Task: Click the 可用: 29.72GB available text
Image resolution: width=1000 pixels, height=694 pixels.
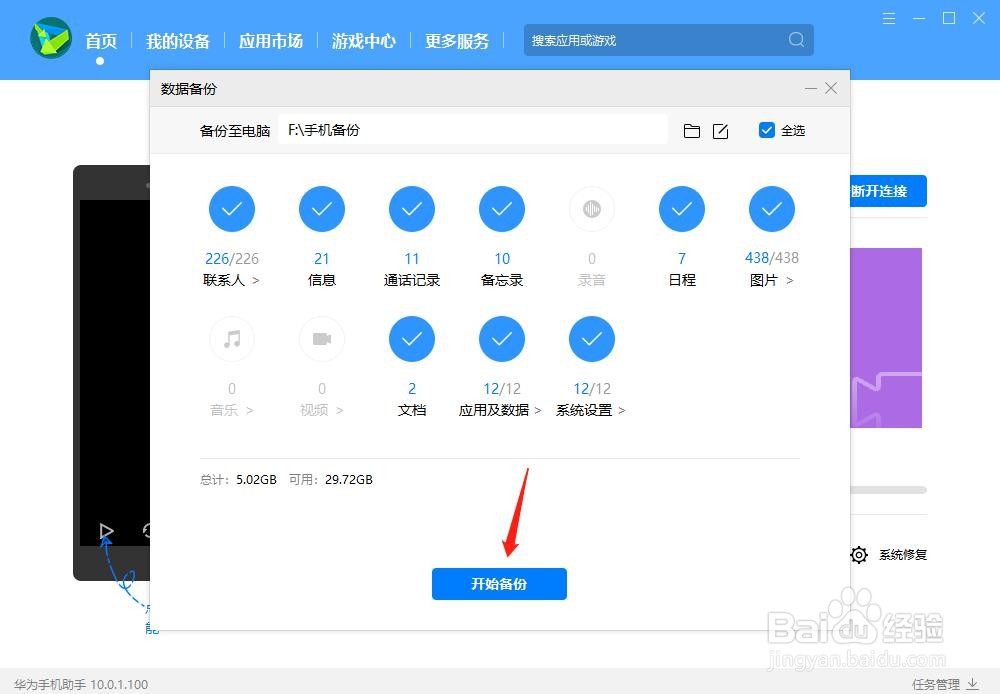Action: [x=330, y=480]
